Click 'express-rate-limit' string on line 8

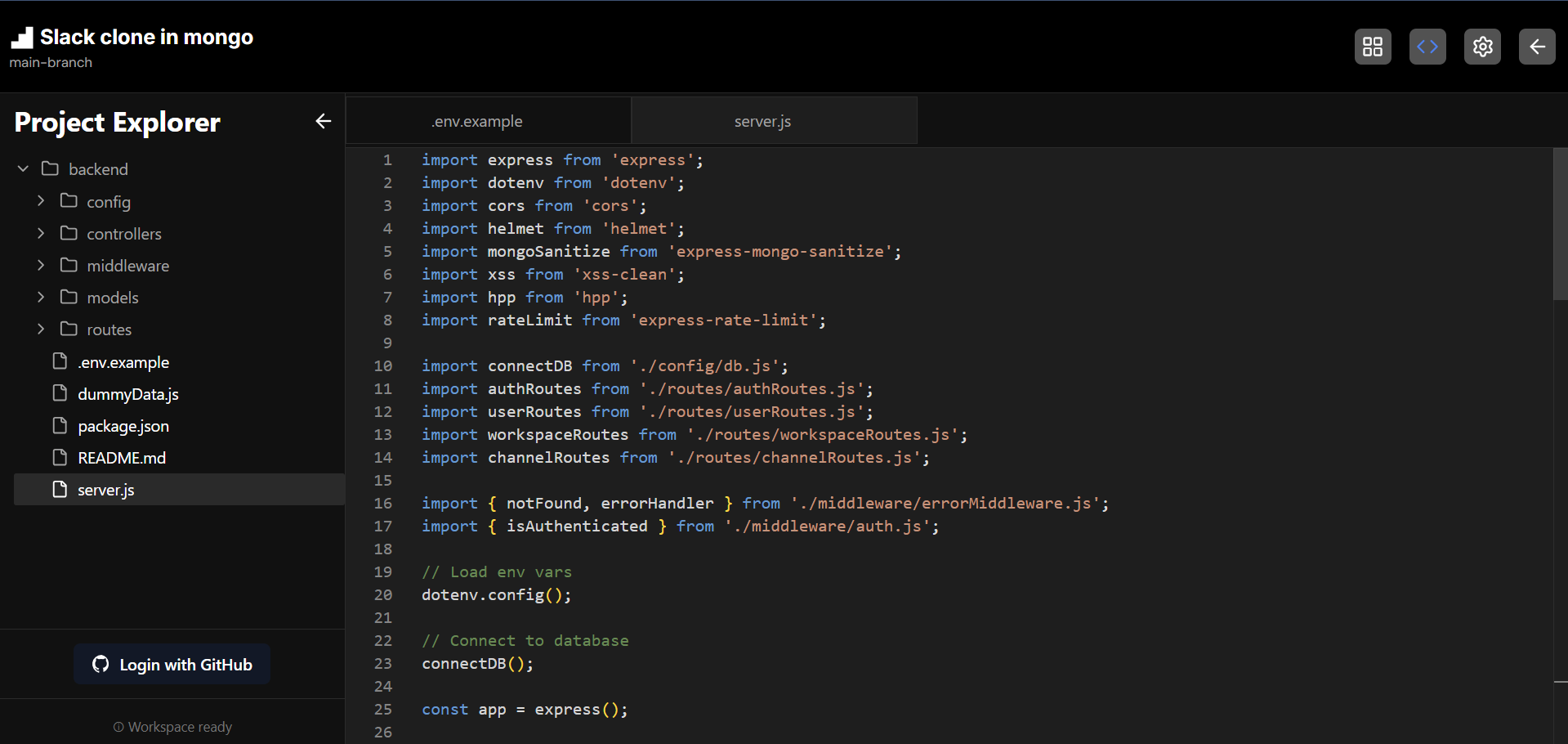(723, 320)
